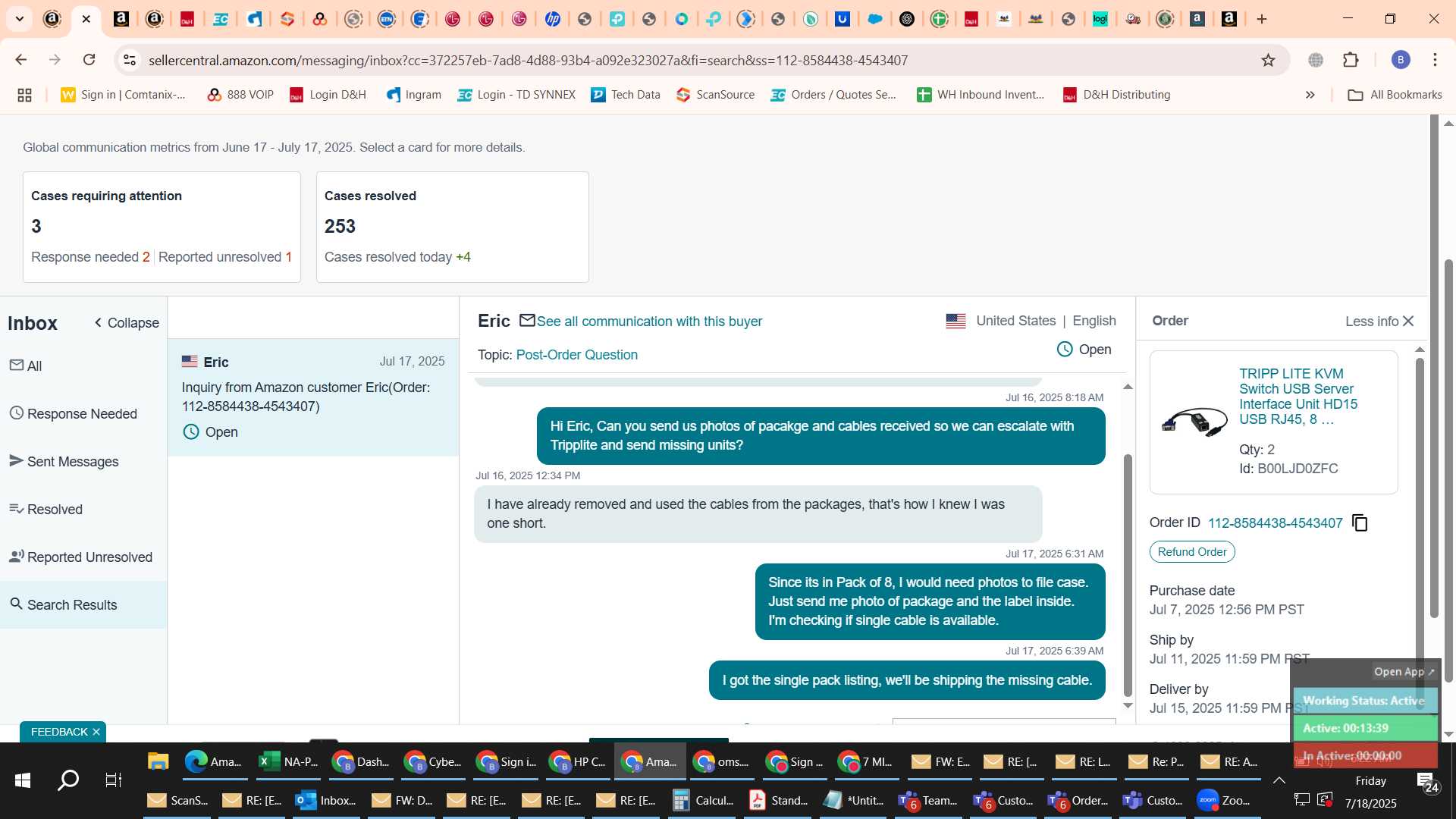Open order 112-8584438-4543407 link
Viewport: 1456px width, 819px height.
(1275, 523)
